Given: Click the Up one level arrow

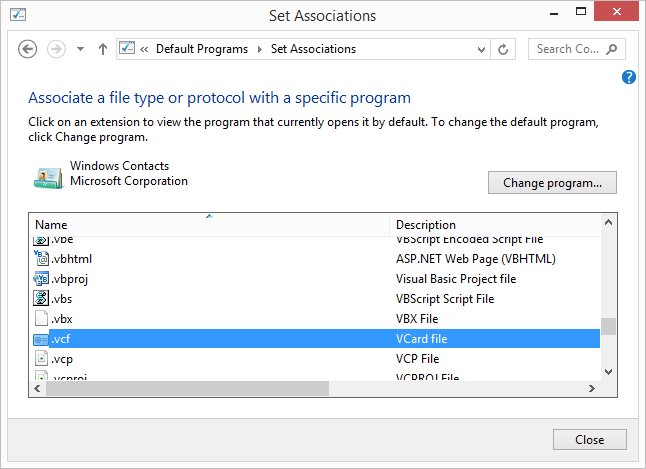Looking at the screenshot, I should tap(102, 48).
